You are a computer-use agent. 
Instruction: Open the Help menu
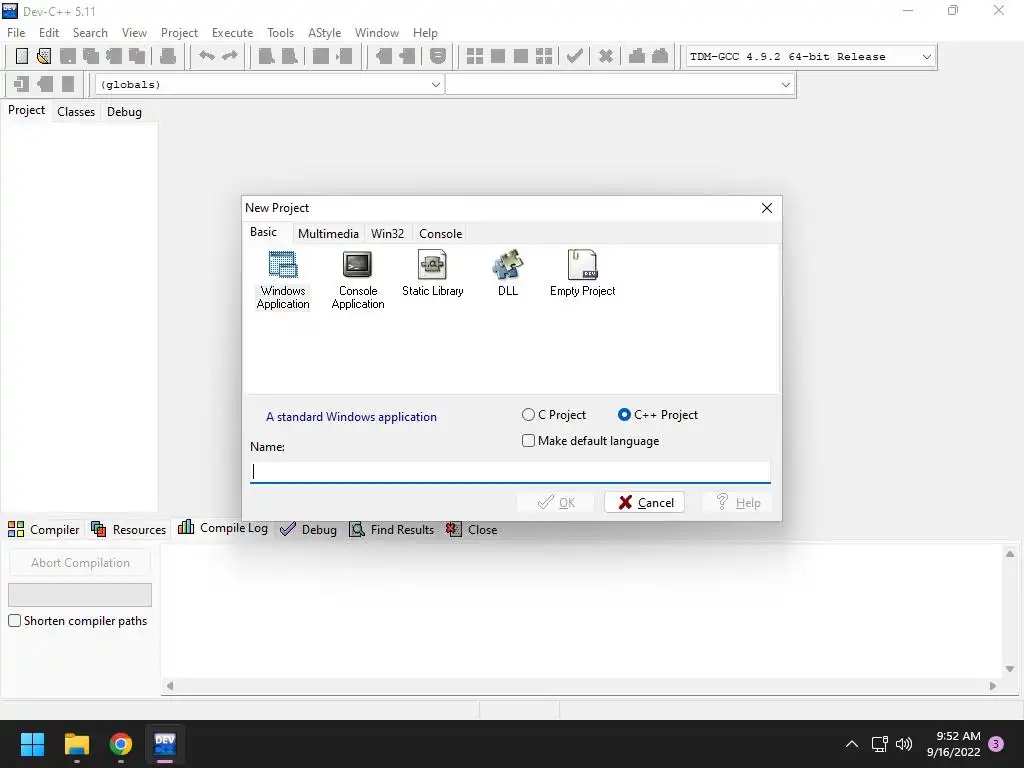tap(425, 33)
